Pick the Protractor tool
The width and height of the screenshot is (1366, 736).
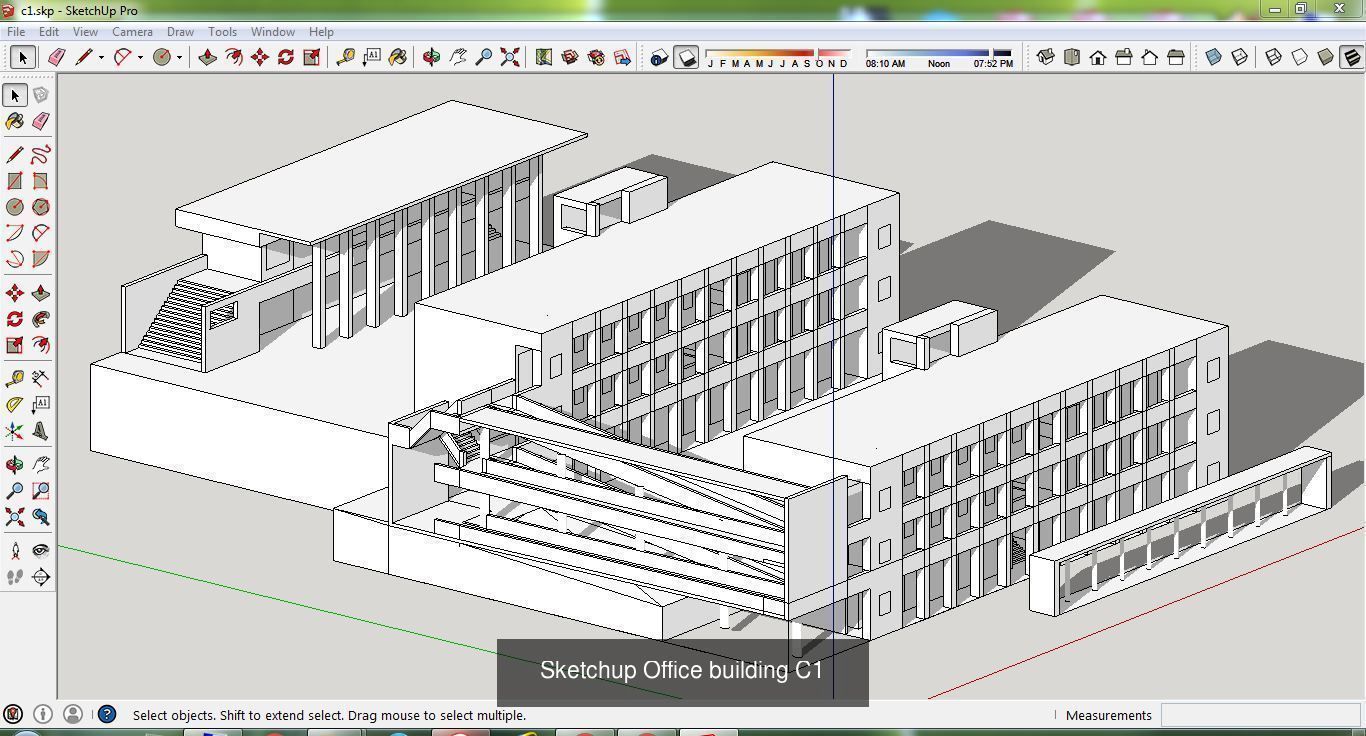click(x=15, y=405)
